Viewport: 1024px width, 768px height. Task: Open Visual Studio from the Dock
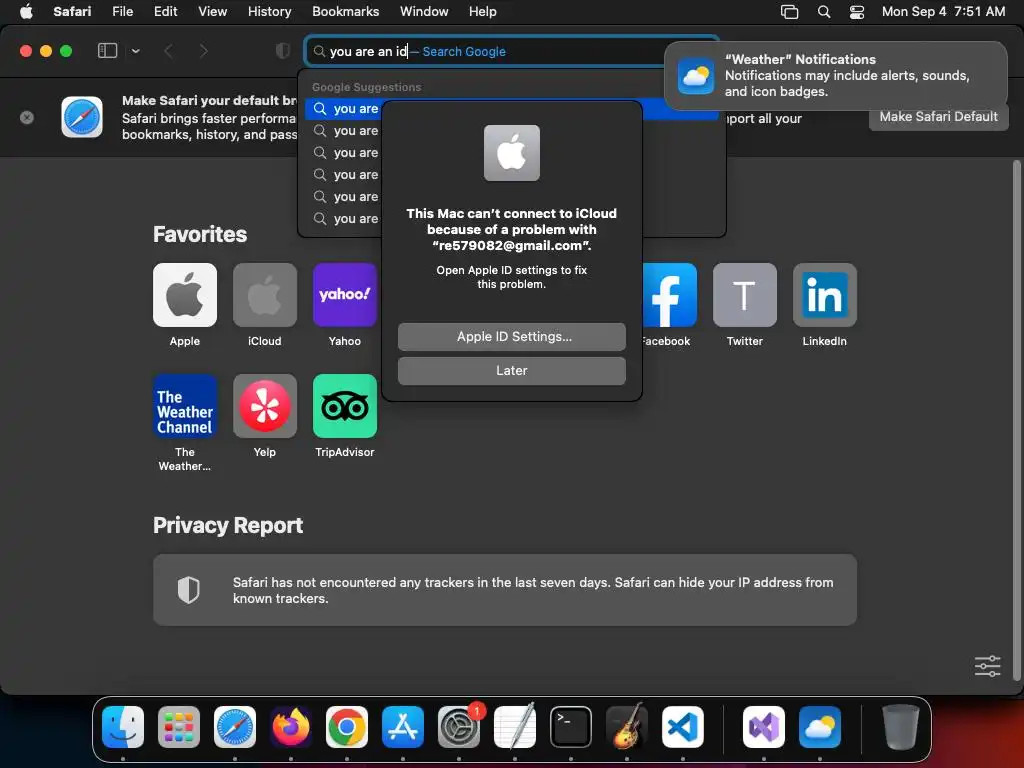pyautogui.click(x=764, y=727)
